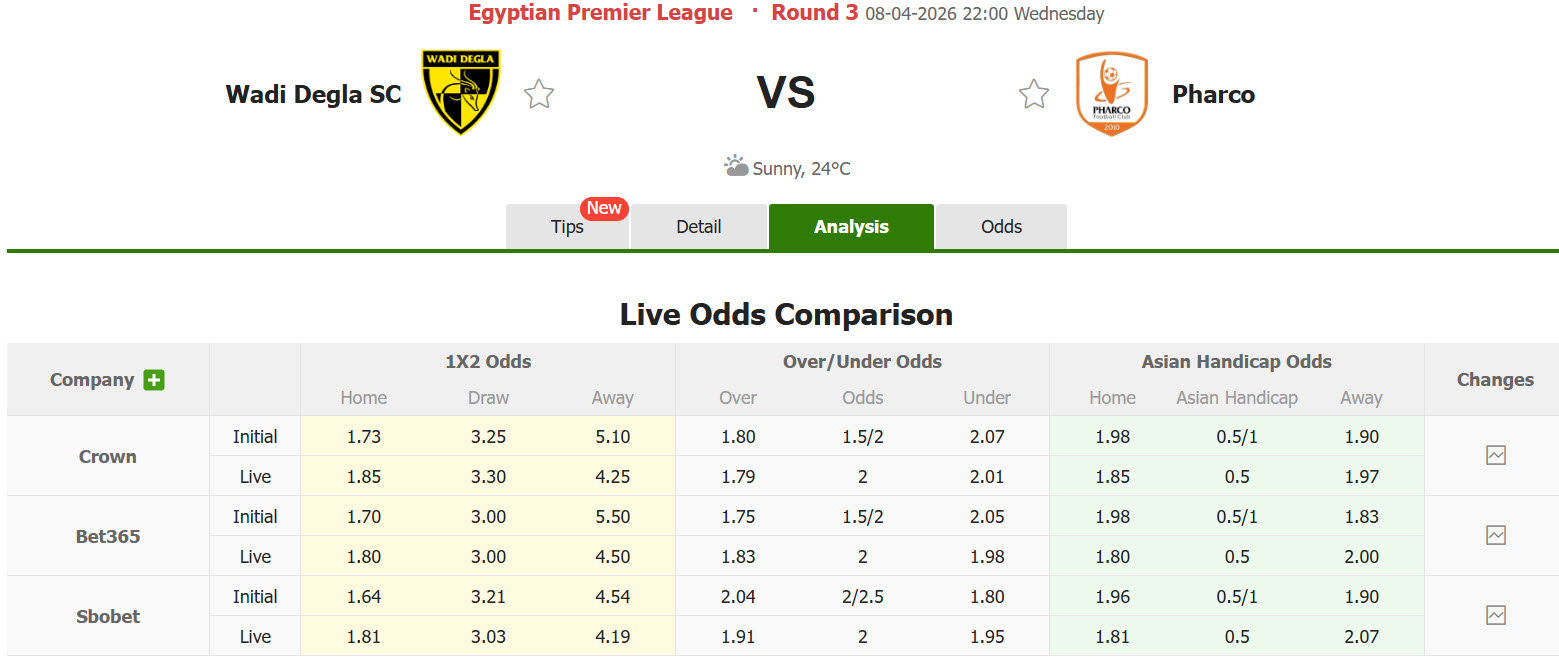Toggle the favorite star beside Pharco
This screenshot has width=1559, height=661.
pos(1034,94)
